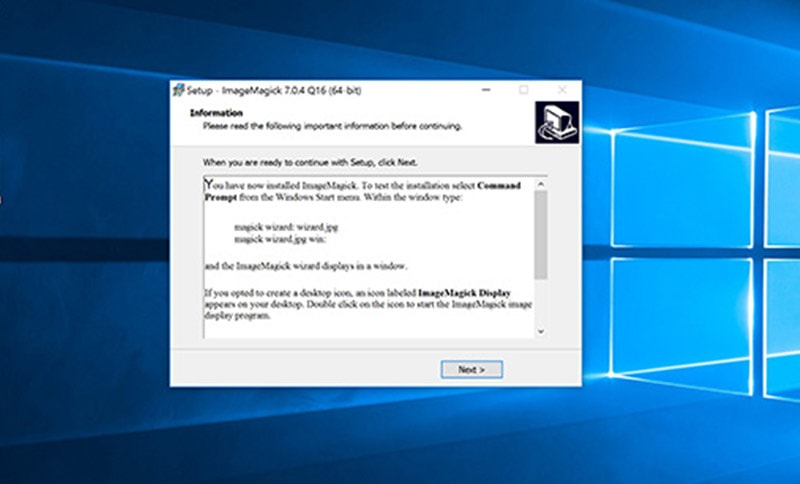The width and height of the screenshot is (800, 484).
Task: Click the setup icon in title bar
Action: [178, 90]
